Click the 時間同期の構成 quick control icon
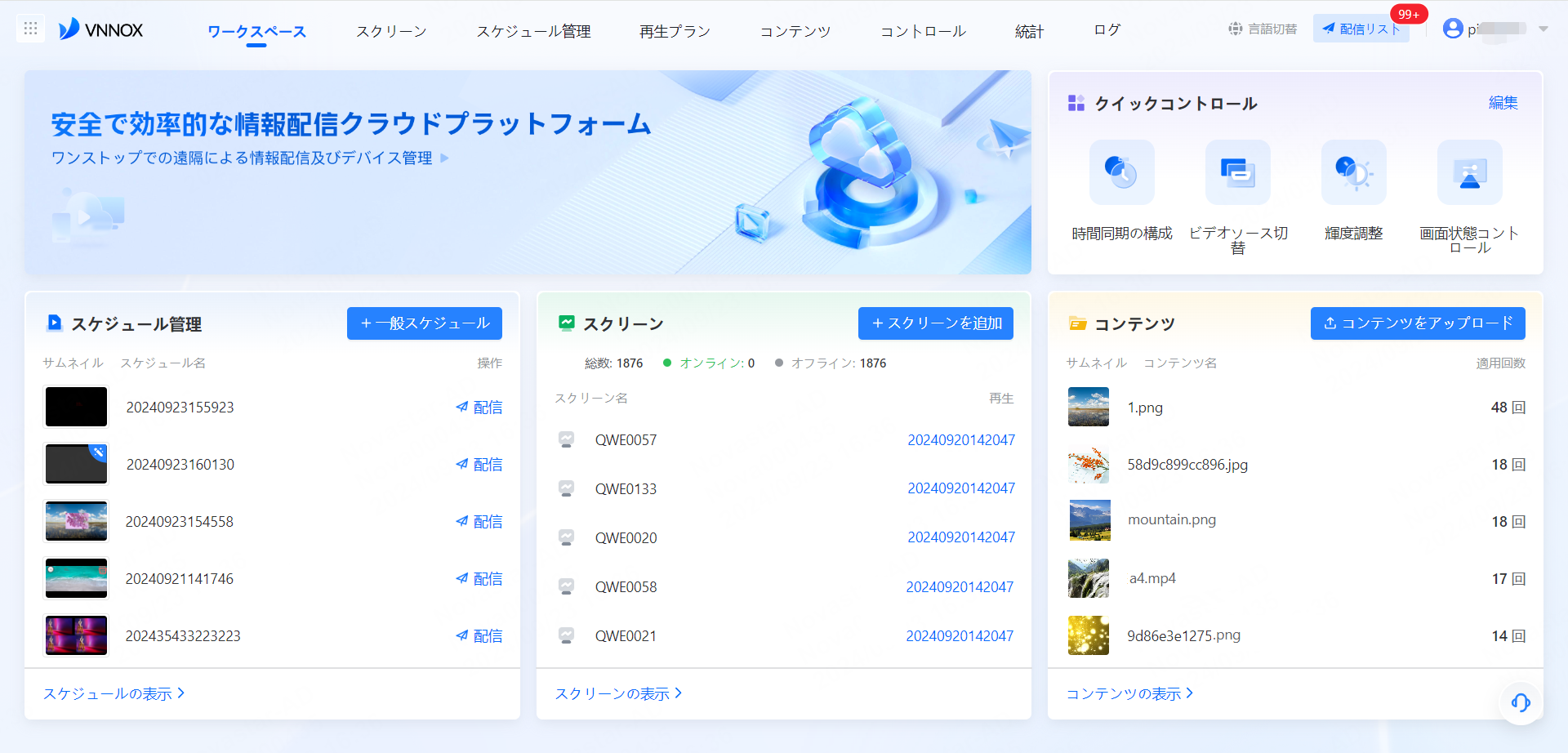This screenshot has height=753, width=1568. (x=1121, y=172)
